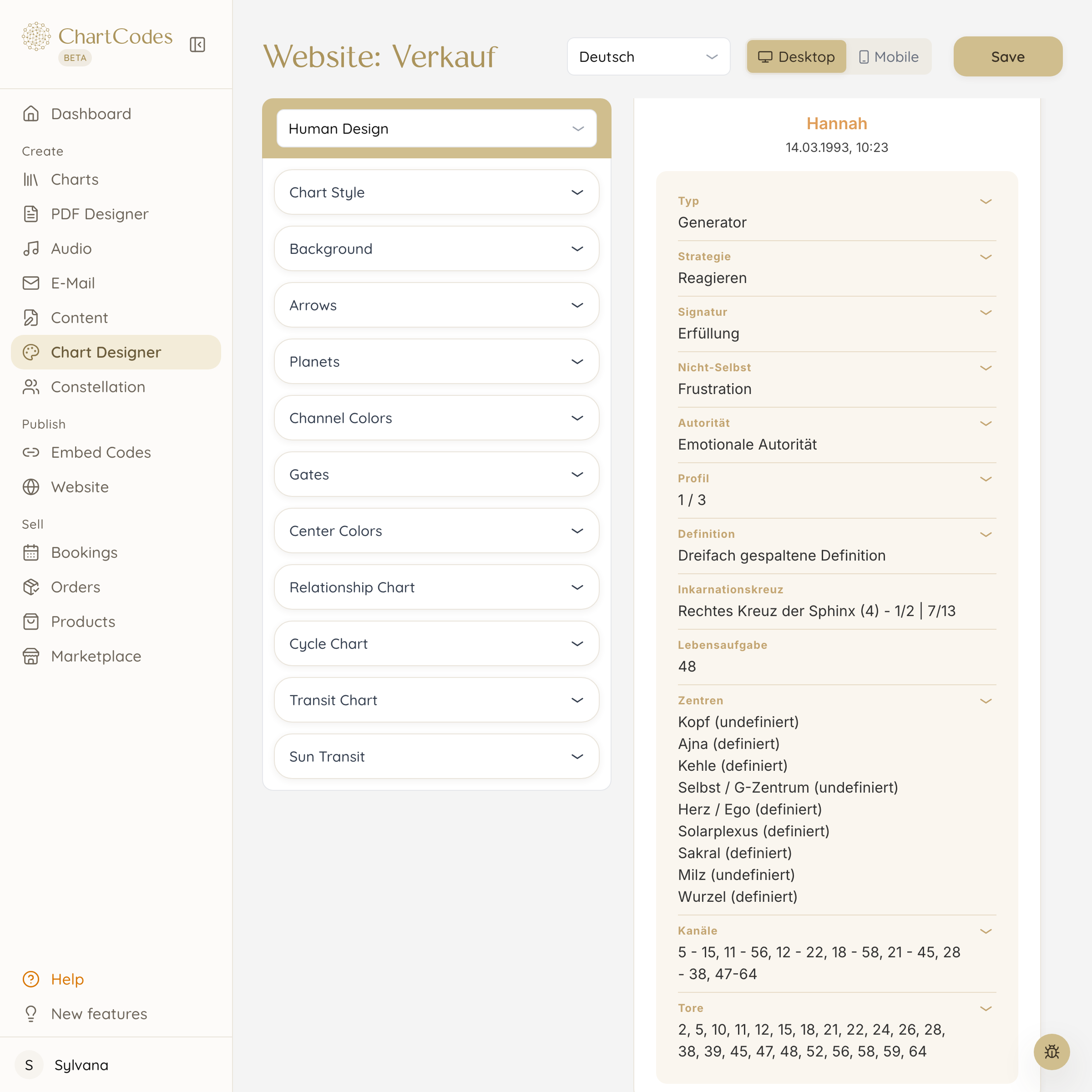This screenshot has height=1092, width=1092.
Task: Click the Audio music note icon
Action: click(x=31, y=248)
